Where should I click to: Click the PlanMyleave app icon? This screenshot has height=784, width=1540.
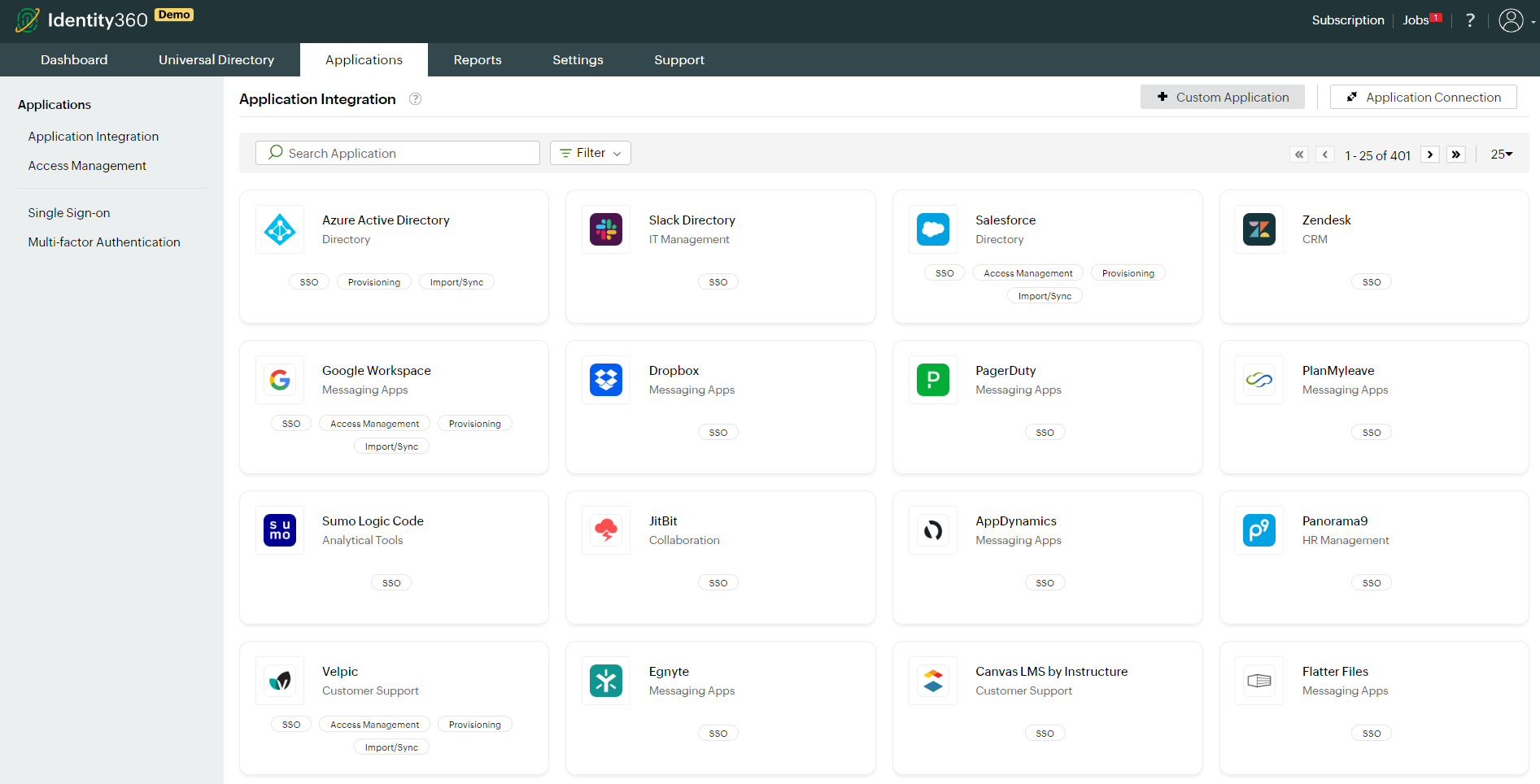tap(1259, 379)
